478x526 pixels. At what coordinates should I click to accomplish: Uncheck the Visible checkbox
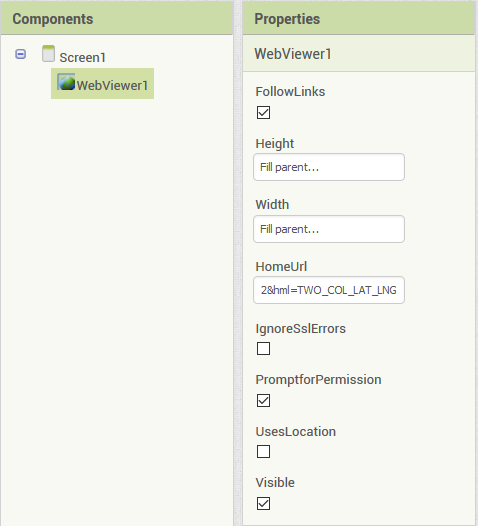[x=263, y=504]
